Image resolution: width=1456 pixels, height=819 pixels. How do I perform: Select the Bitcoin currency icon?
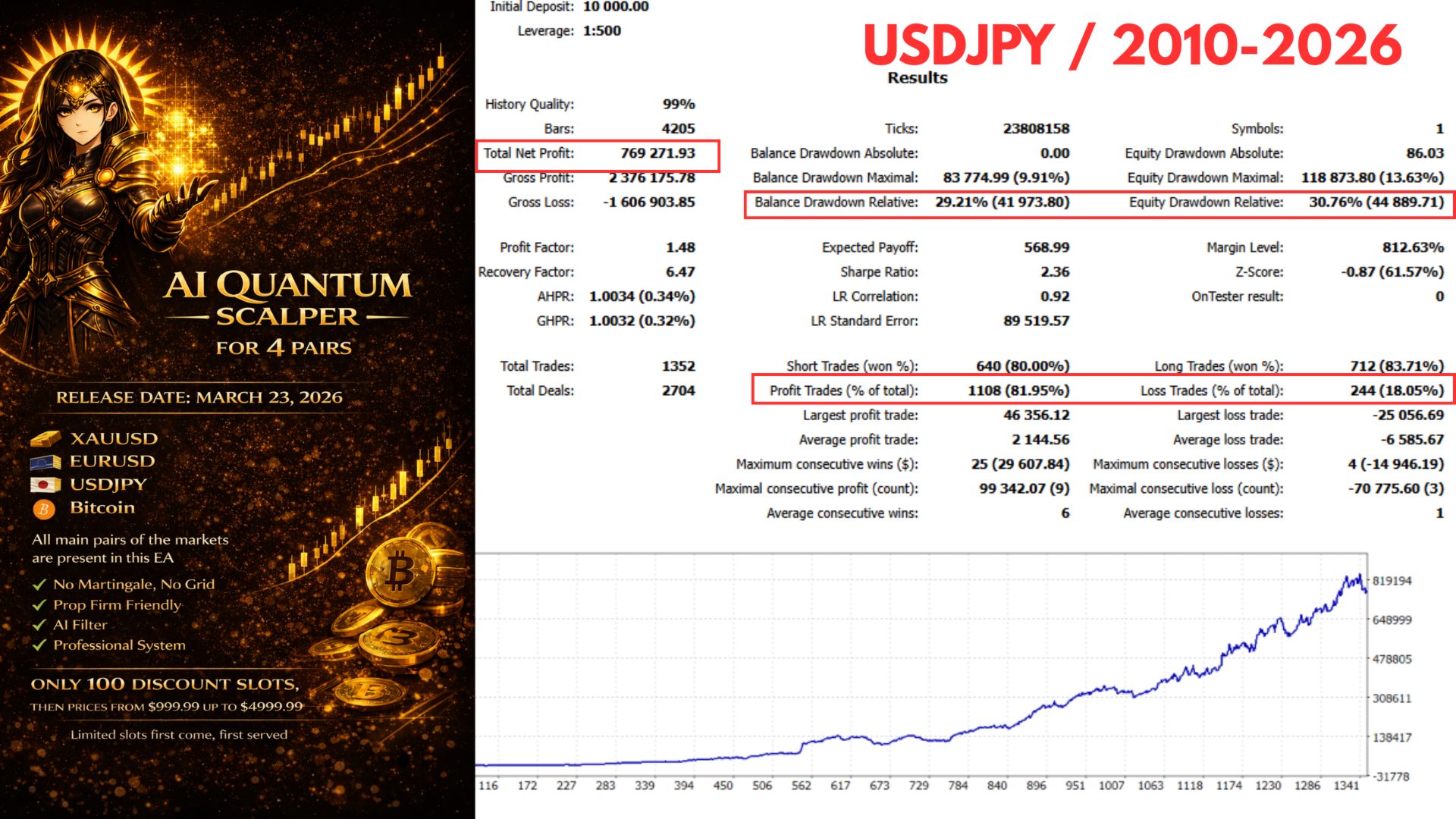[45, 508]
